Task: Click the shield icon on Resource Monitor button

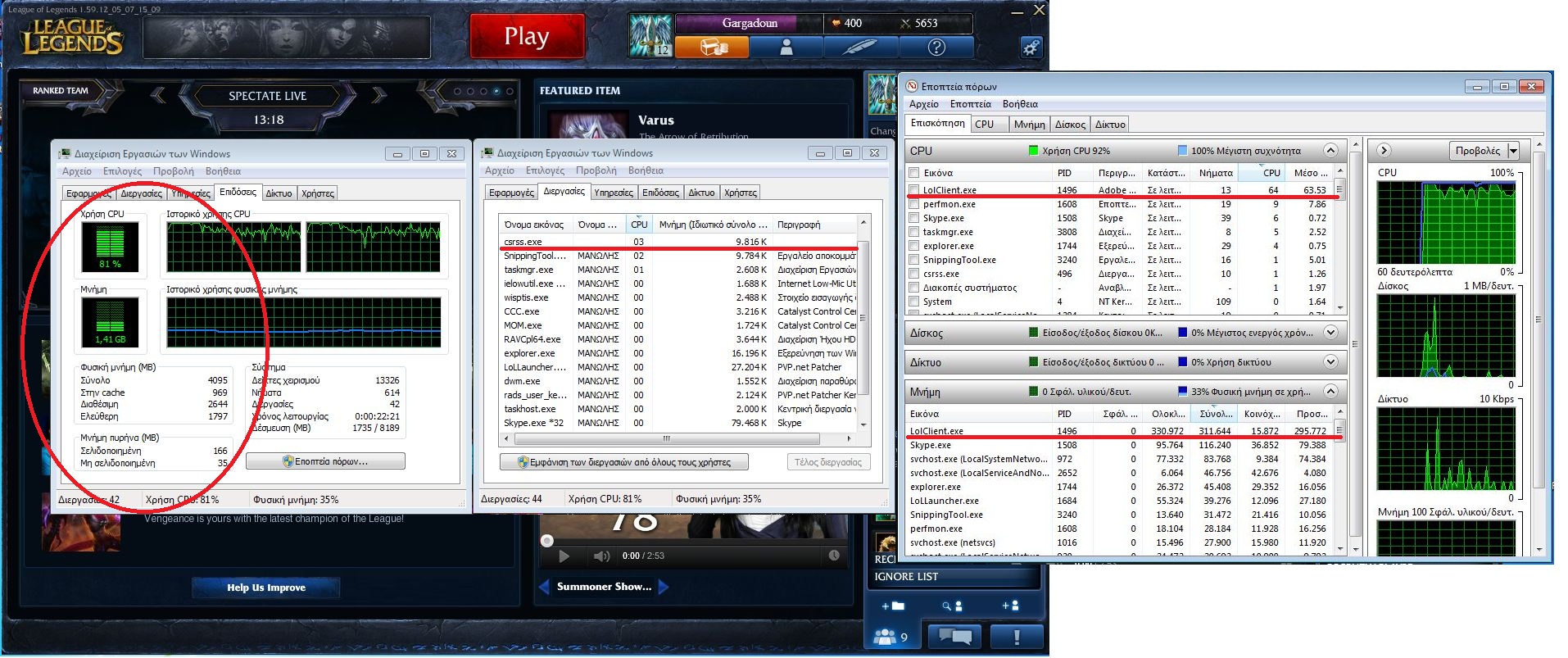Action: pos(288,461)
